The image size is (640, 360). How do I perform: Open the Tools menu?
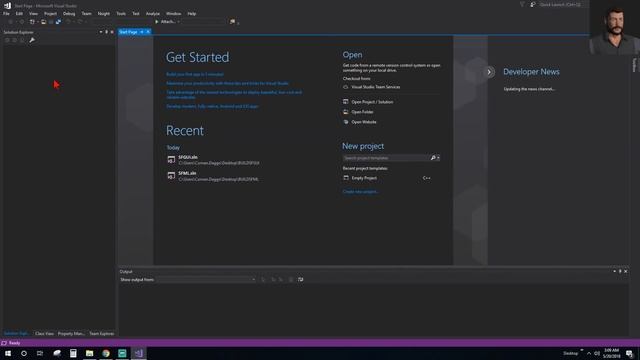point(121,13)
